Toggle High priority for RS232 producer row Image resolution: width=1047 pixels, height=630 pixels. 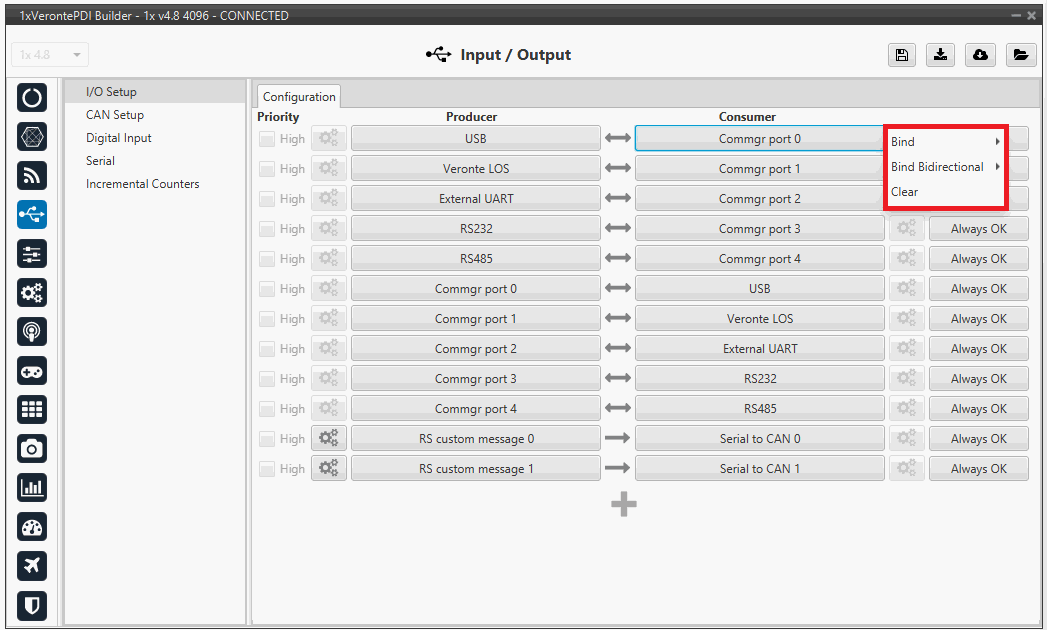coord(267,229)
